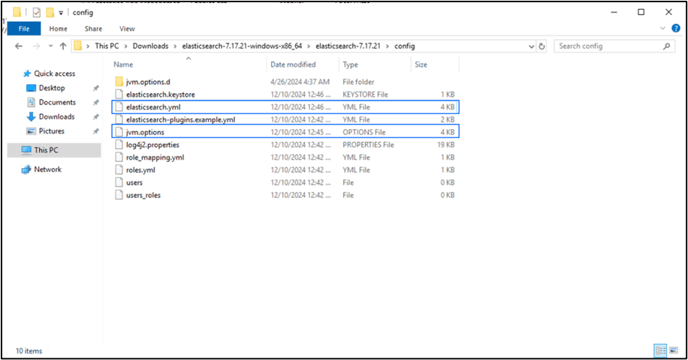This screenshot has width=688, height=360.
Task: Click the File folder type cell
Action: click(358, 82)
